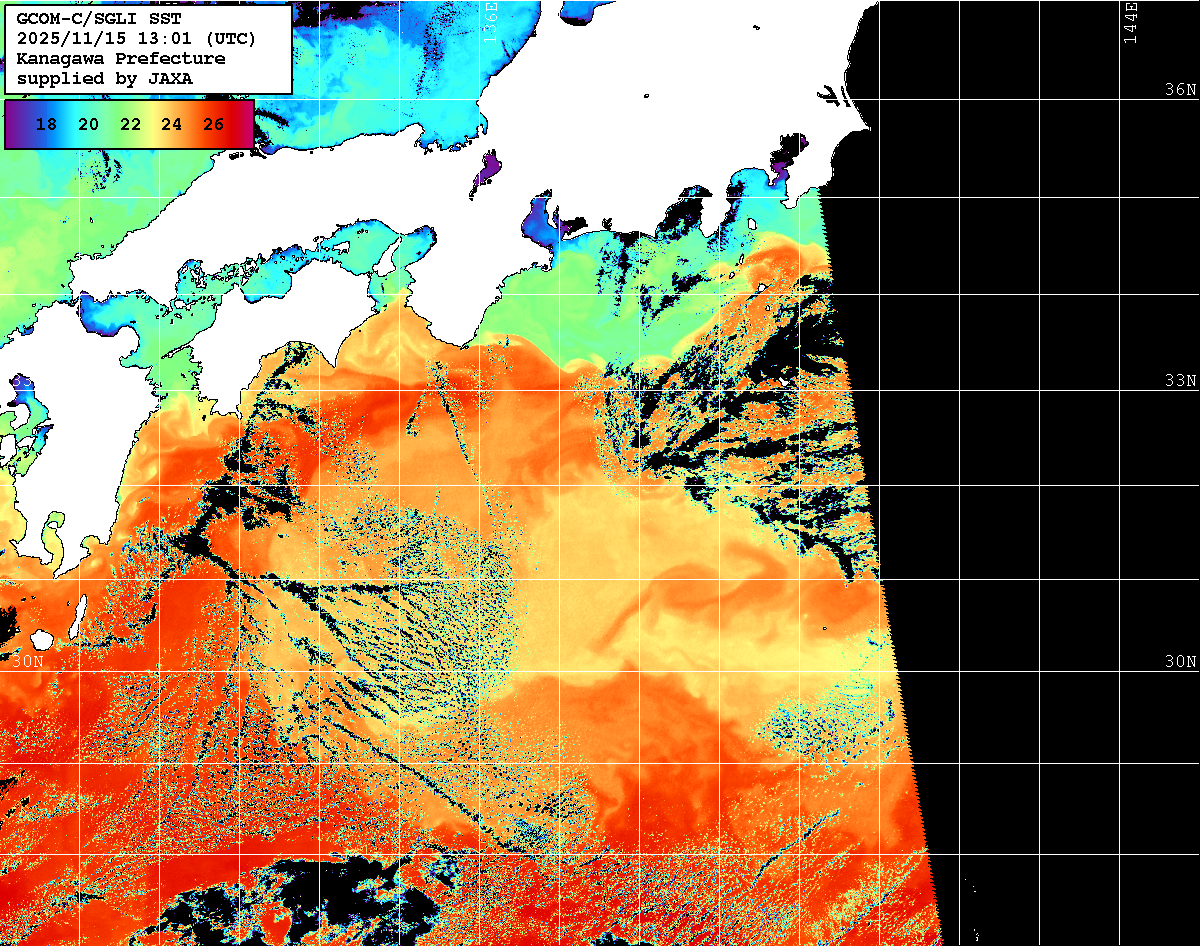This screenshot has height=946, width=1200.
Task: Click the 'supplied by JAXA' credit text
Action: 105,78
